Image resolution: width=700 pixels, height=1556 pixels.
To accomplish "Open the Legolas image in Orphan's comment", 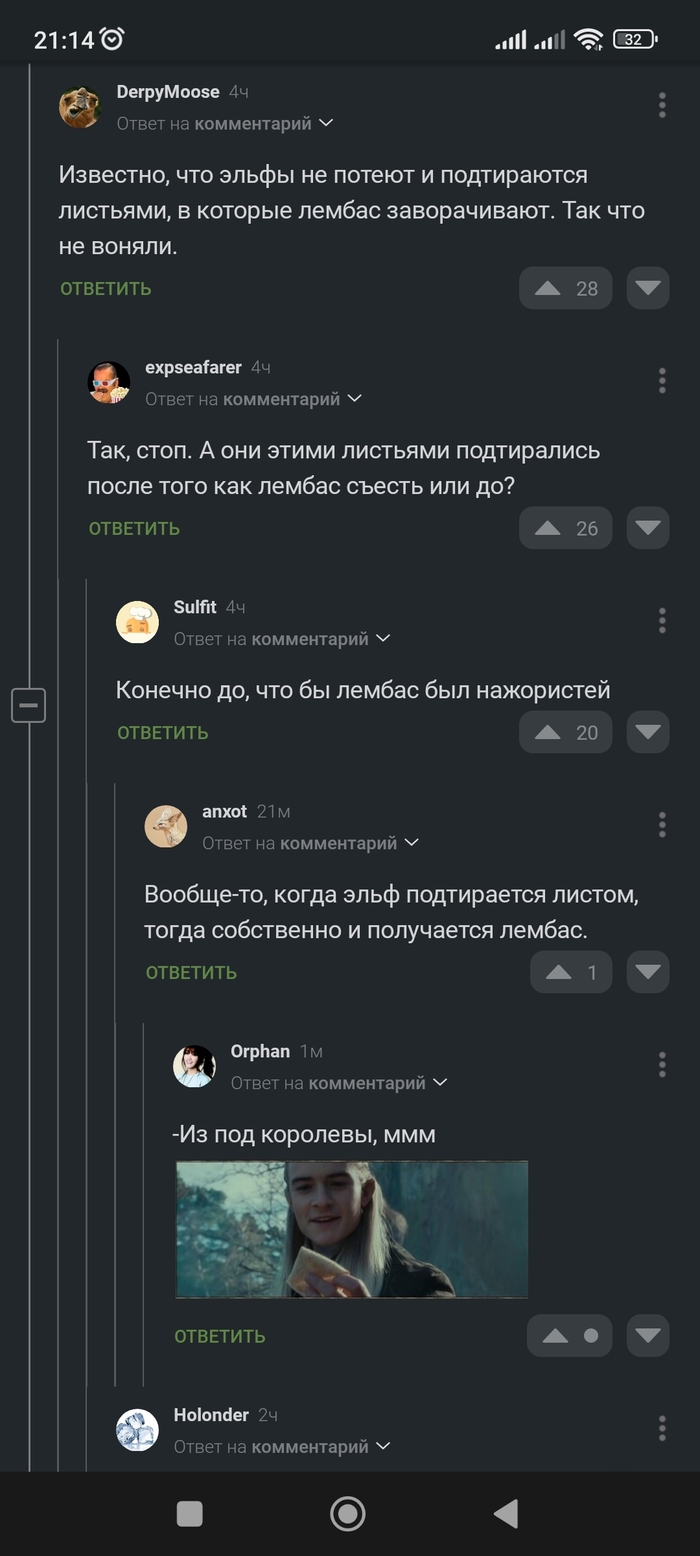I will 350,1230.
